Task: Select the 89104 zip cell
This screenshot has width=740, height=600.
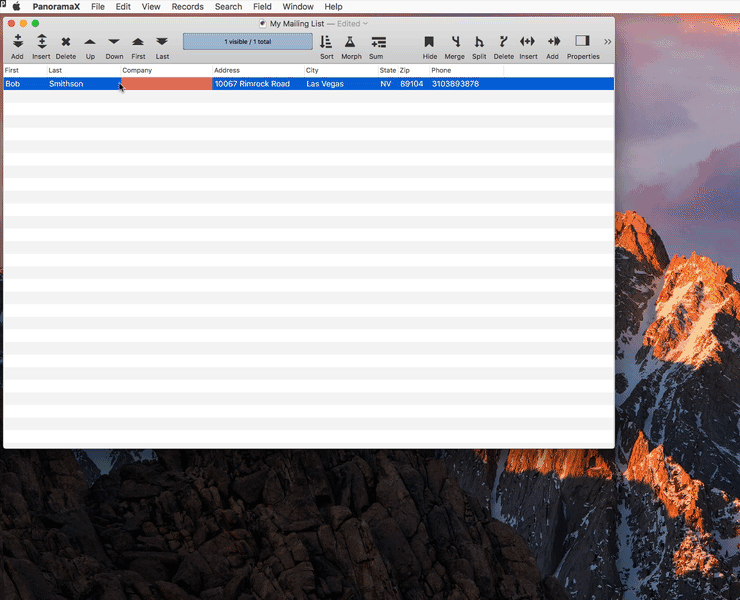Action: pos(414,84)
